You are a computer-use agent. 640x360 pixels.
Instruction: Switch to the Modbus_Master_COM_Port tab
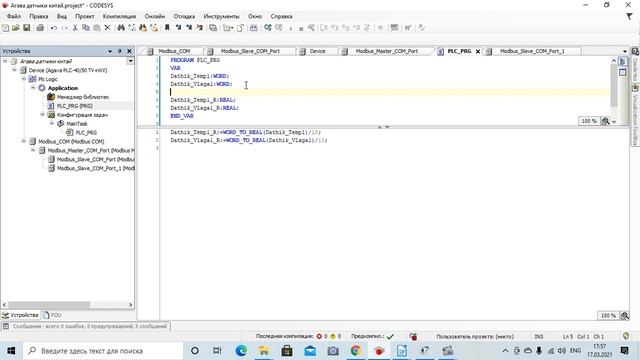point(386,51)
